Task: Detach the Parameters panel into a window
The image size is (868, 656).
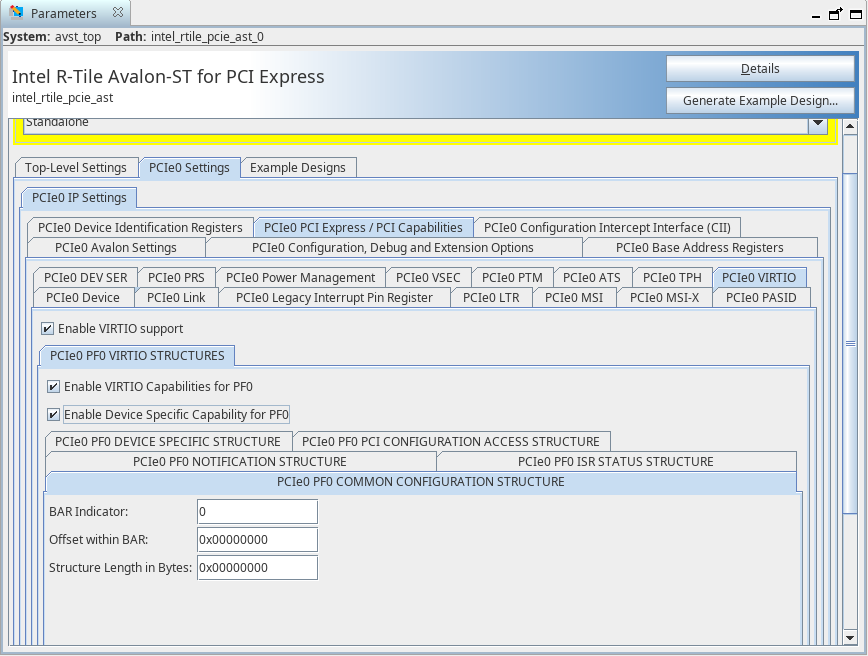Action: click(835, 13)
